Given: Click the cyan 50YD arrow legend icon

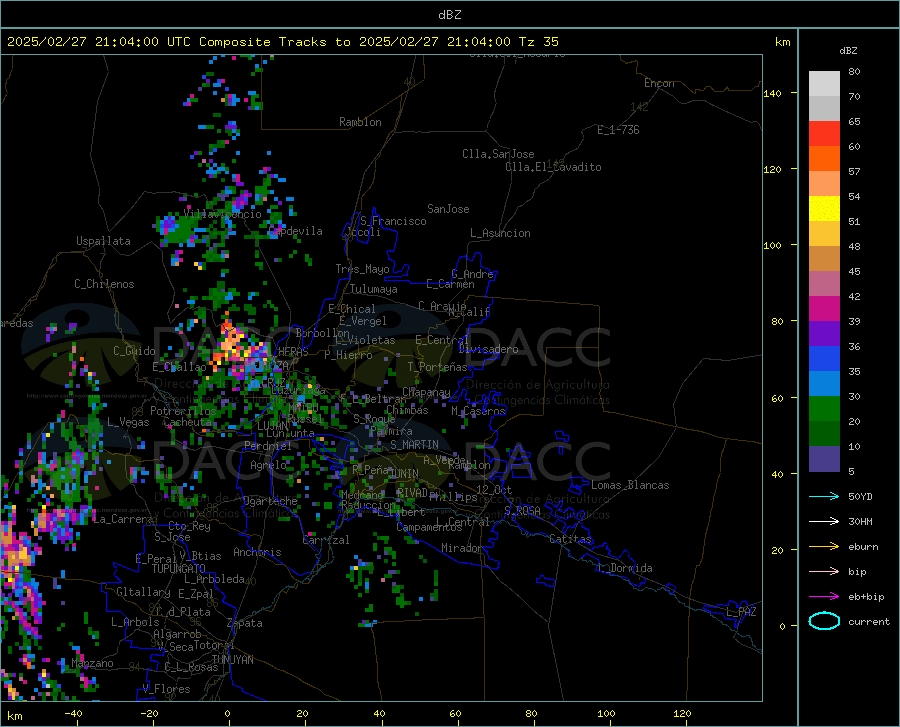Looking at the screenshot, I should 824,496.
